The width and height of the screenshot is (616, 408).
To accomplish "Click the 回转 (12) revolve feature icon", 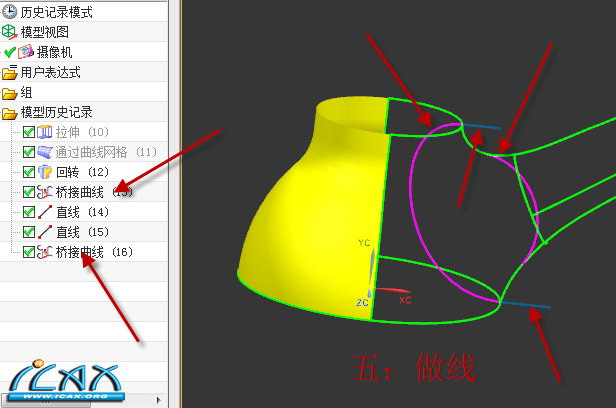I will pyautogui.click(x=45, y=172).
